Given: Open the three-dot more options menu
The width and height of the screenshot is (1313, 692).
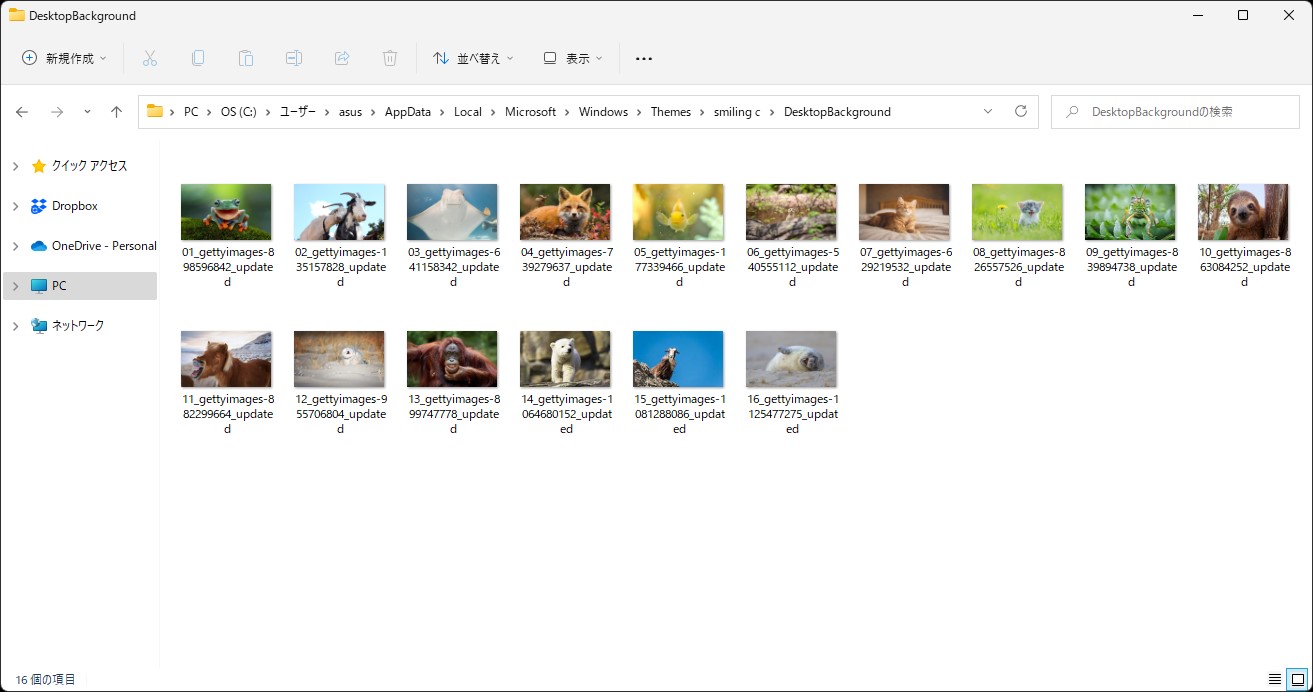Looking at the screenshot, I should point(644,58).
